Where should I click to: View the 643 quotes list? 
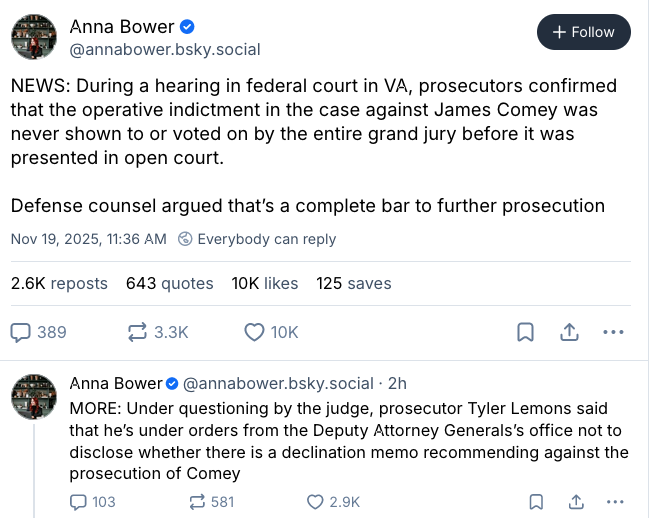[x=169, y=283]
